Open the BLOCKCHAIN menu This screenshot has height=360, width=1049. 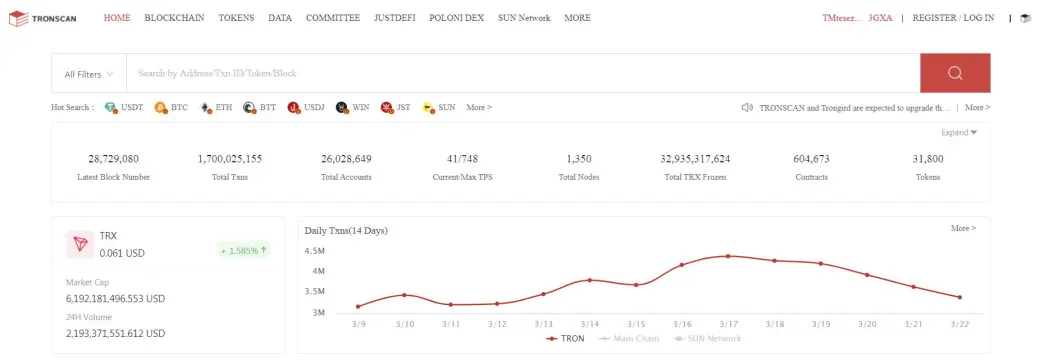tap(175, 18)
